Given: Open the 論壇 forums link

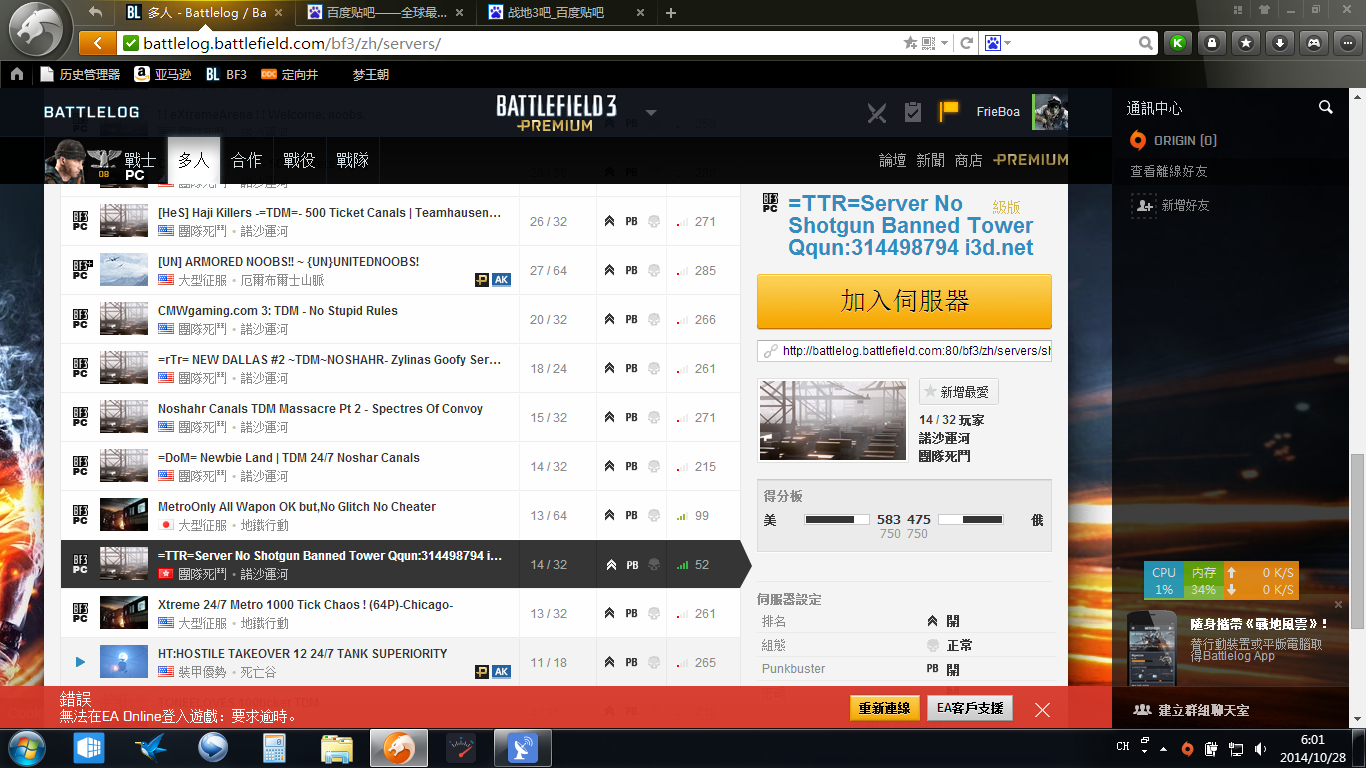Looking at the screenshot, I should click(x=893, y=160).
